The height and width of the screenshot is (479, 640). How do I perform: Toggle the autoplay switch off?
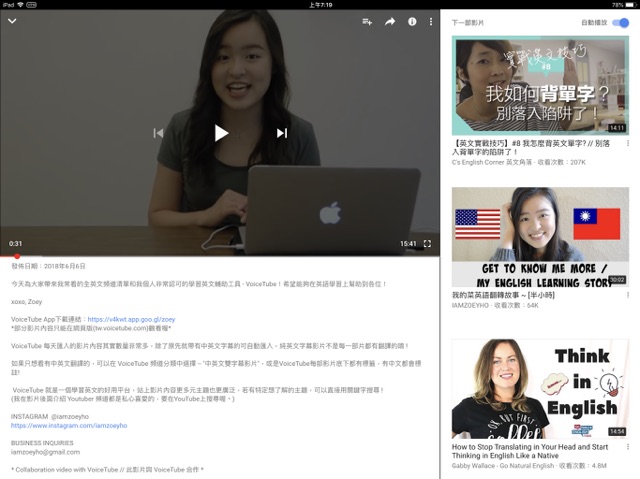coord(620,22)
